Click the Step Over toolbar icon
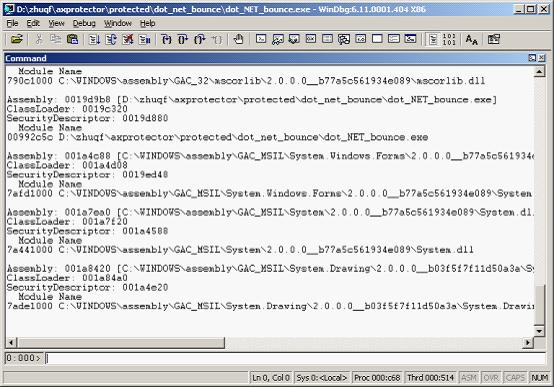554x387 pixels. click(183, 39)
